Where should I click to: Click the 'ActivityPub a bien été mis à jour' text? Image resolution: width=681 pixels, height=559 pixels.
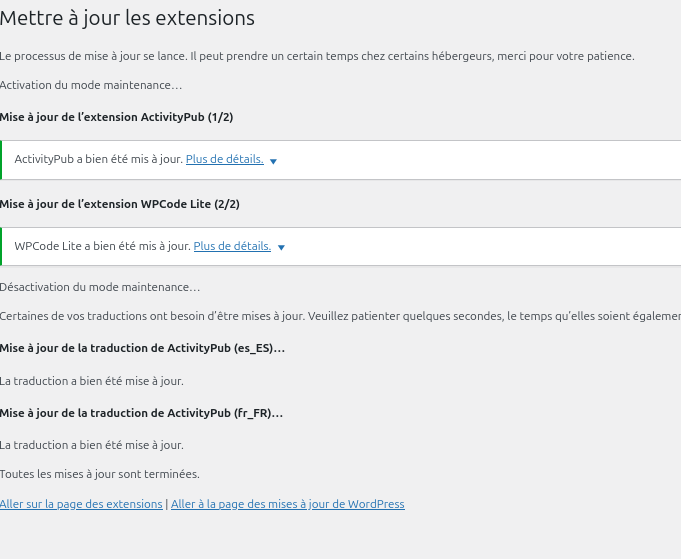pyautogui.click(x=98, y=159)
